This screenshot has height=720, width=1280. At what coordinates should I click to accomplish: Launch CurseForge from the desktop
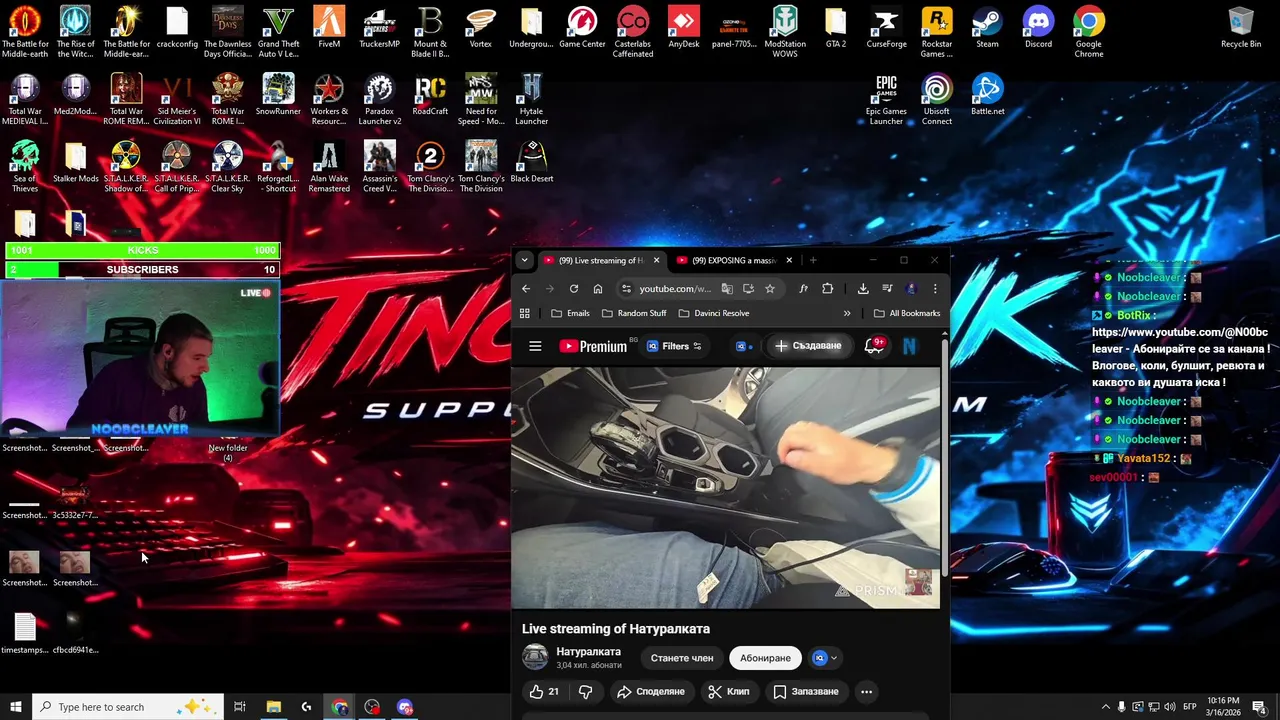886,28
